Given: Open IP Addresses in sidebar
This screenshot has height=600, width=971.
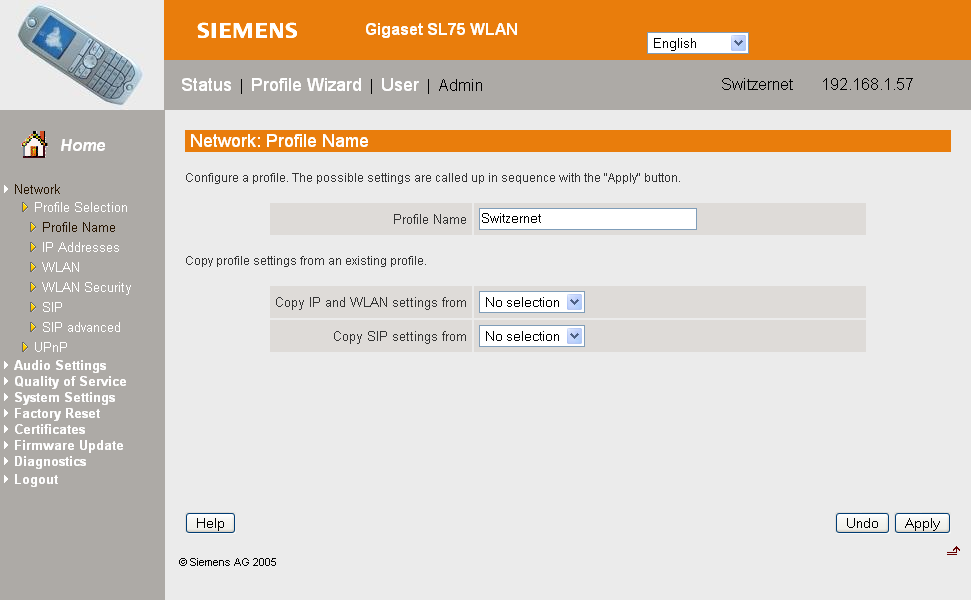Looking at the screenshot, I should tap(81, 248).
